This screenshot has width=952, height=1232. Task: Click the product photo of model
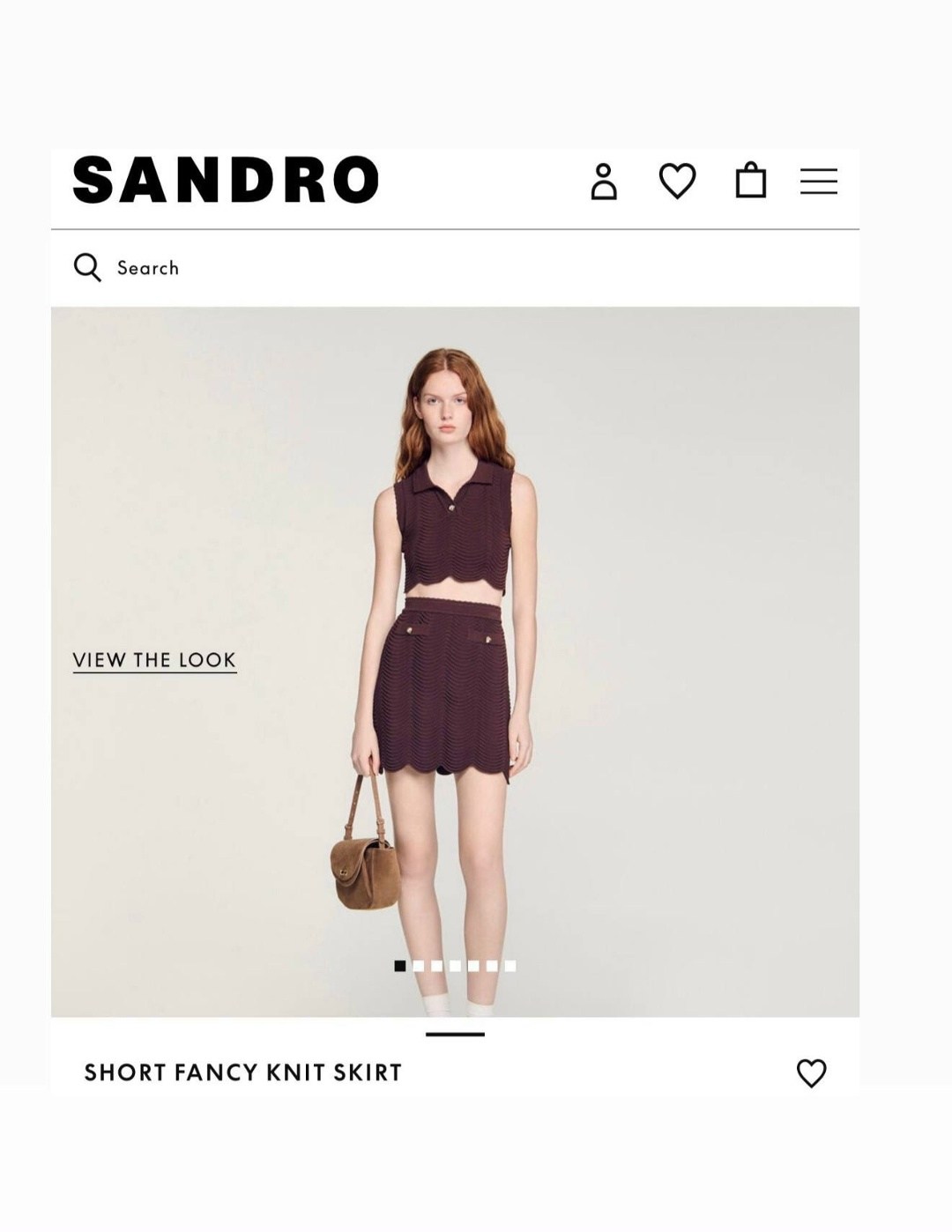pos(455,662)
